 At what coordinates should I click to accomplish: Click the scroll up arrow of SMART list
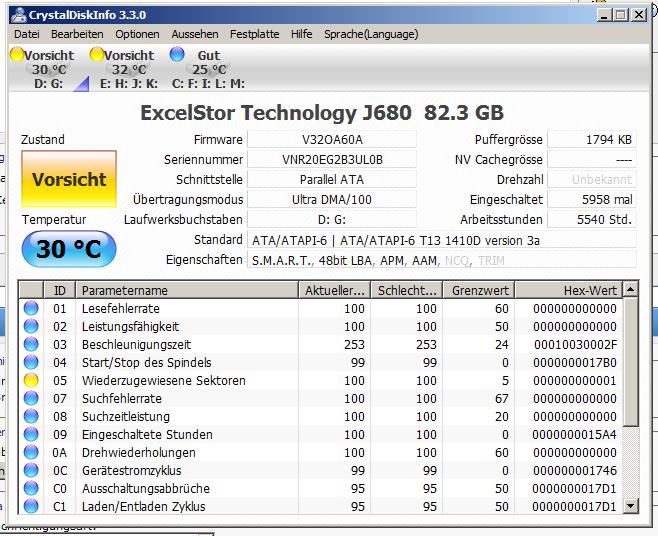pyautogui.click(x=630, y=289)
